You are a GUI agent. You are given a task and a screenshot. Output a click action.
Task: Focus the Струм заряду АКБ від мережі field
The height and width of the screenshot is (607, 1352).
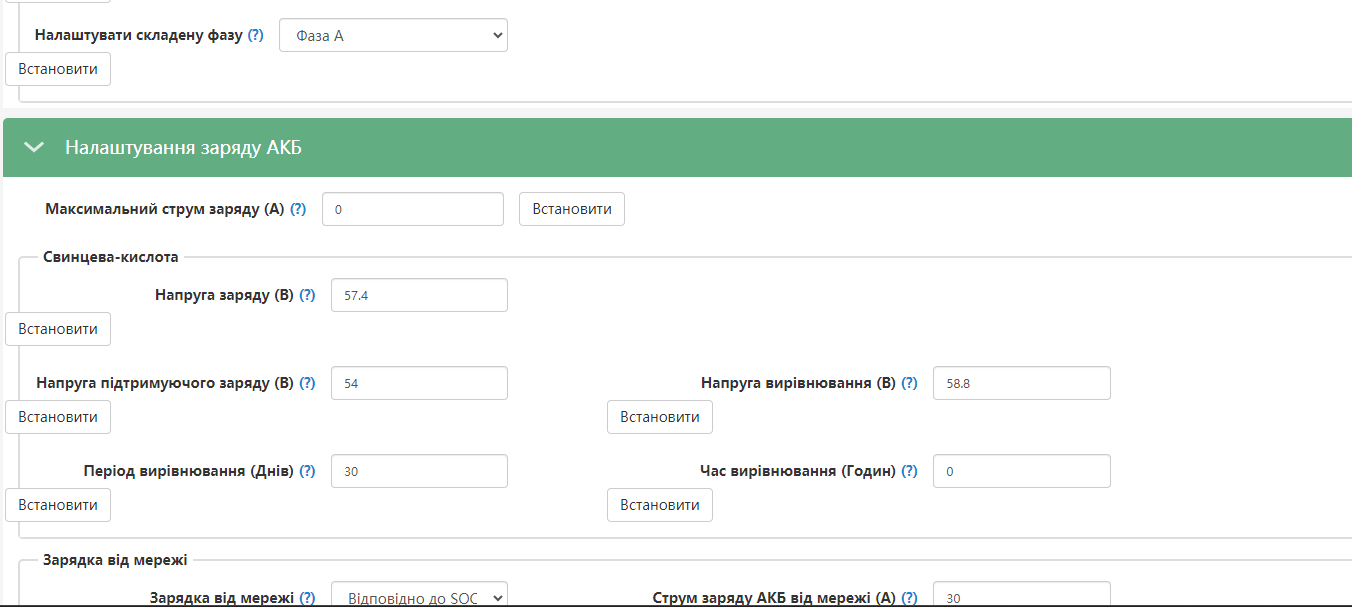[1022, 595]
